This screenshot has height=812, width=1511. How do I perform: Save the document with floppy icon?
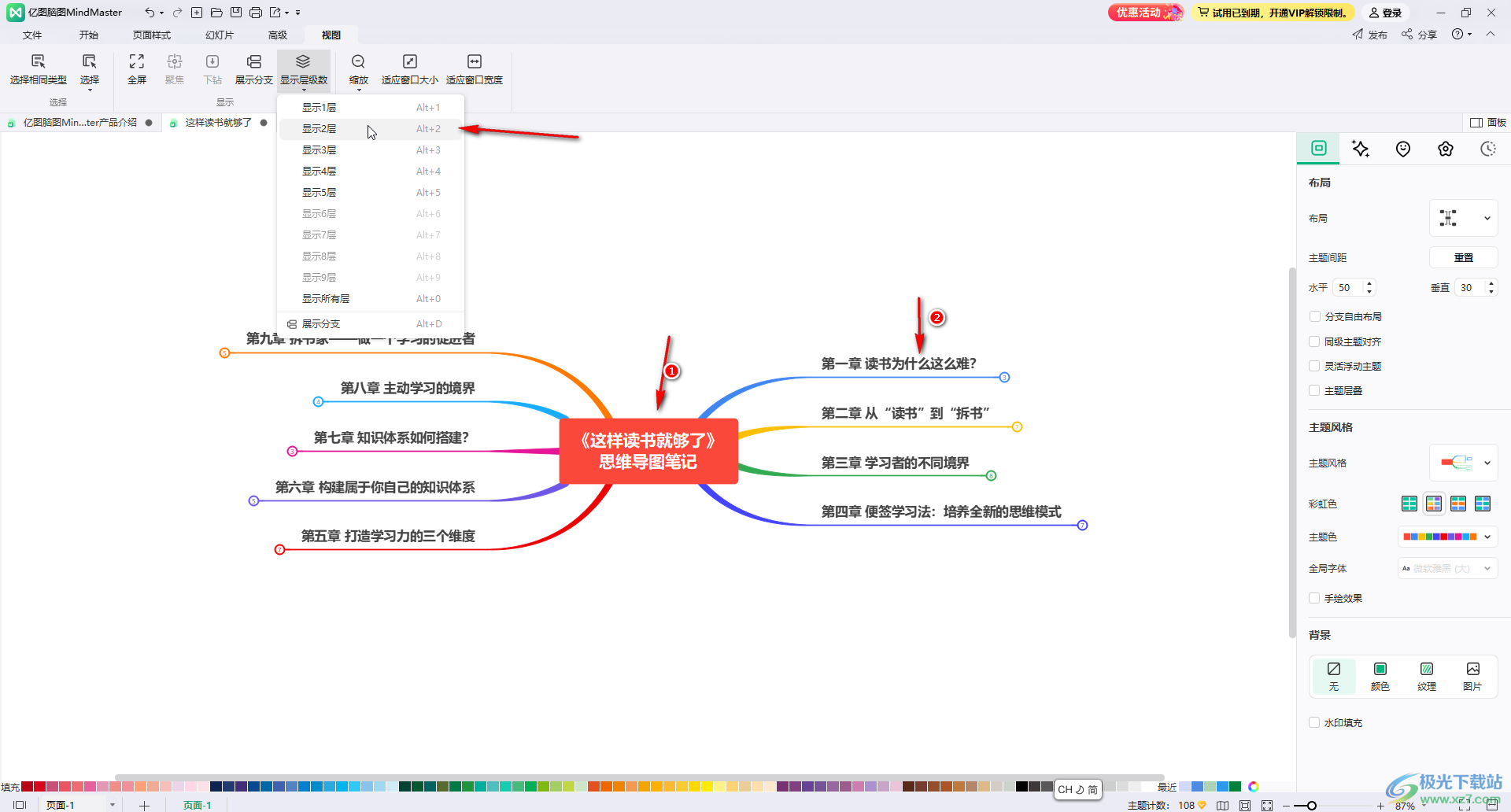236,13
